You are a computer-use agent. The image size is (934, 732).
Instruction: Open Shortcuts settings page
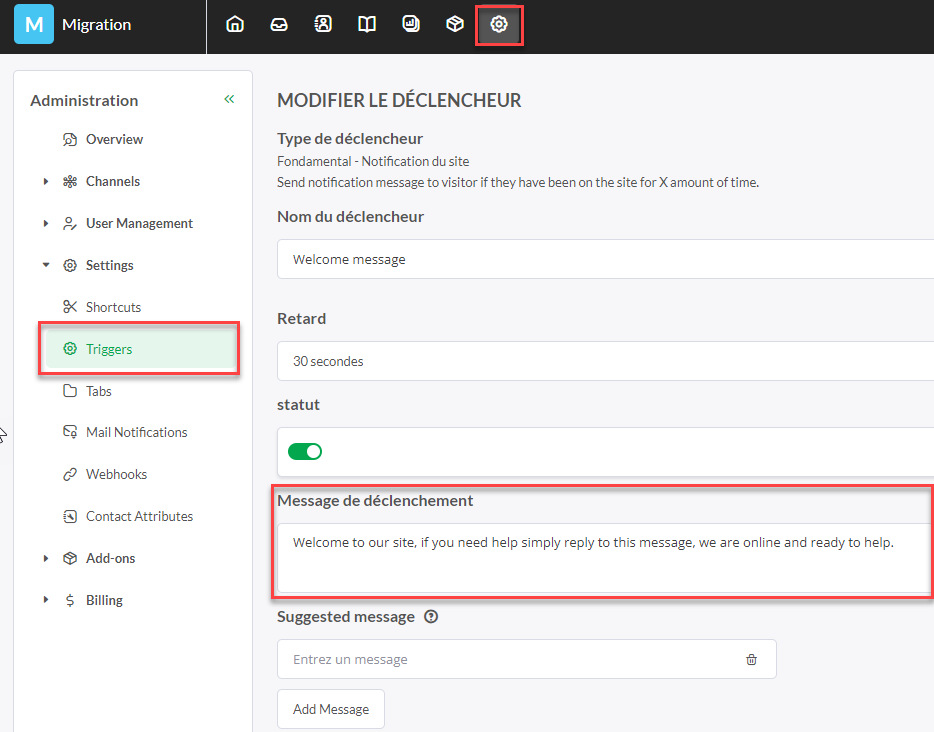[x=113, y=307]
